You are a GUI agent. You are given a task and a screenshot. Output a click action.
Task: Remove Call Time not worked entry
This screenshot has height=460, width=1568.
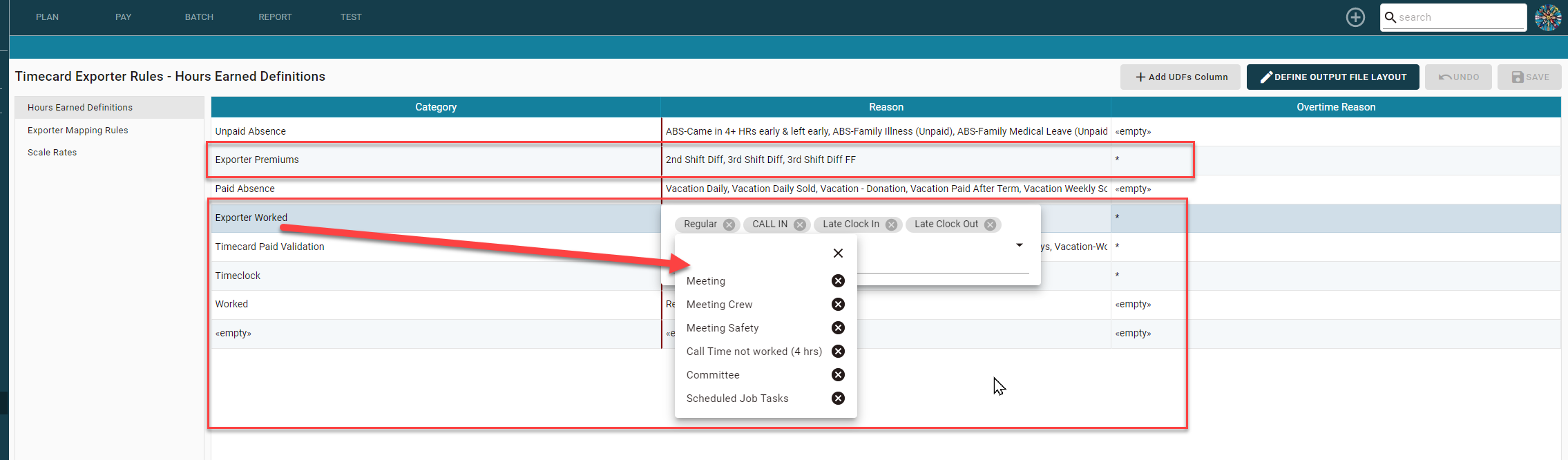(x=838, y=352)
